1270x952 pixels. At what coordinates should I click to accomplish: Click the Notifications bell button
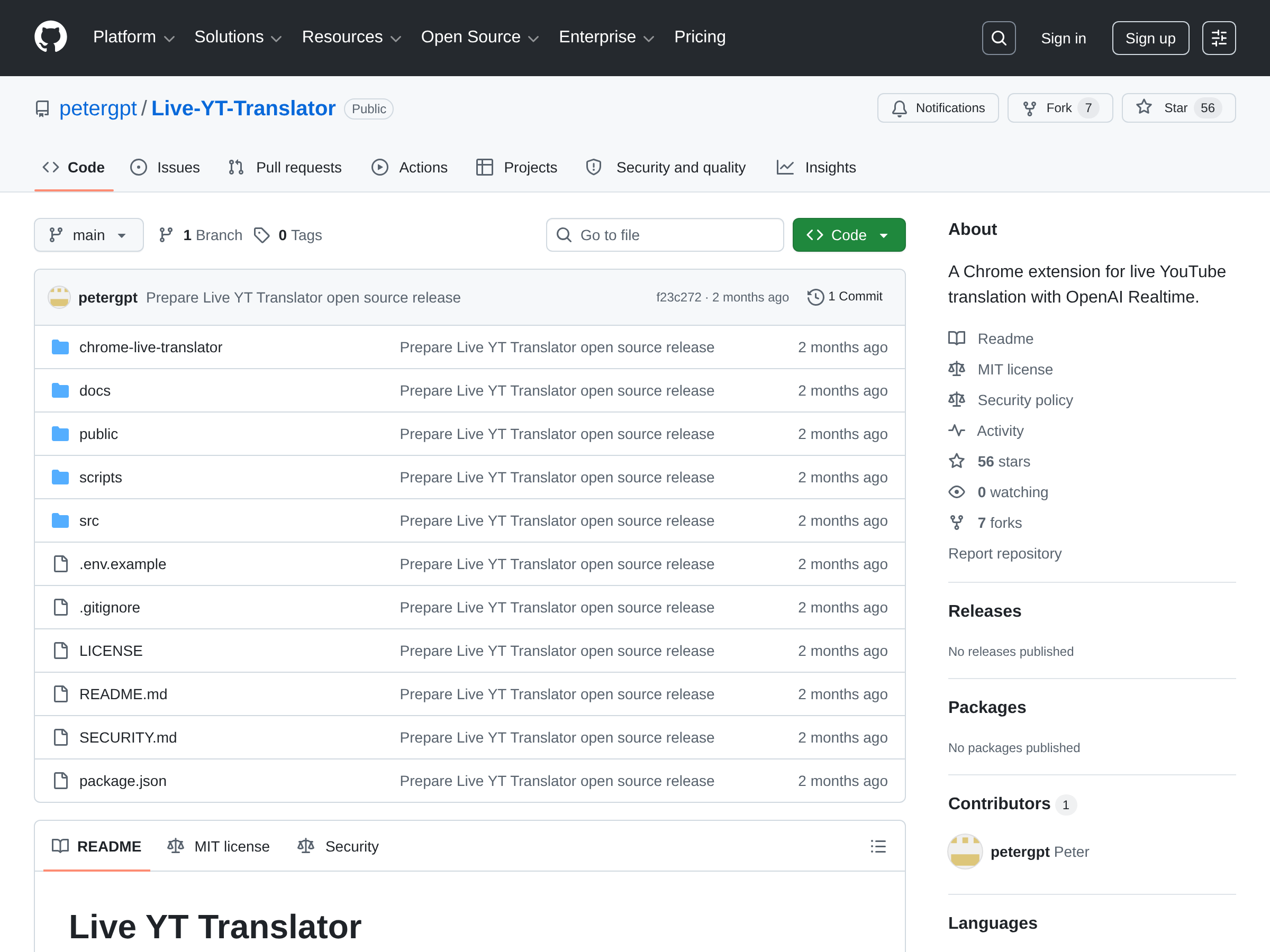click(x=938, y=108)
